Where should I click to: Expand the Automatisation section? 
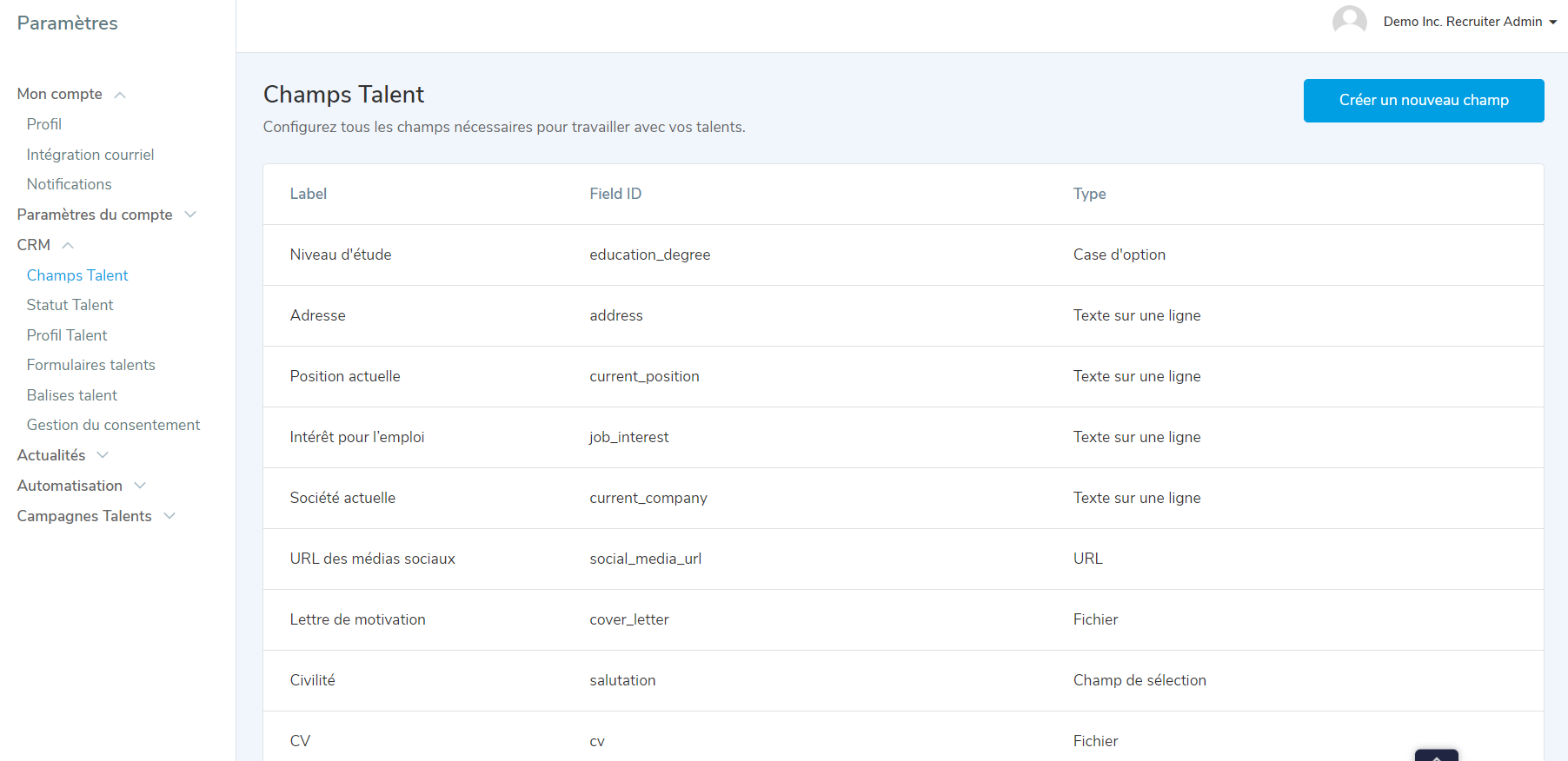tap(140, 486)
